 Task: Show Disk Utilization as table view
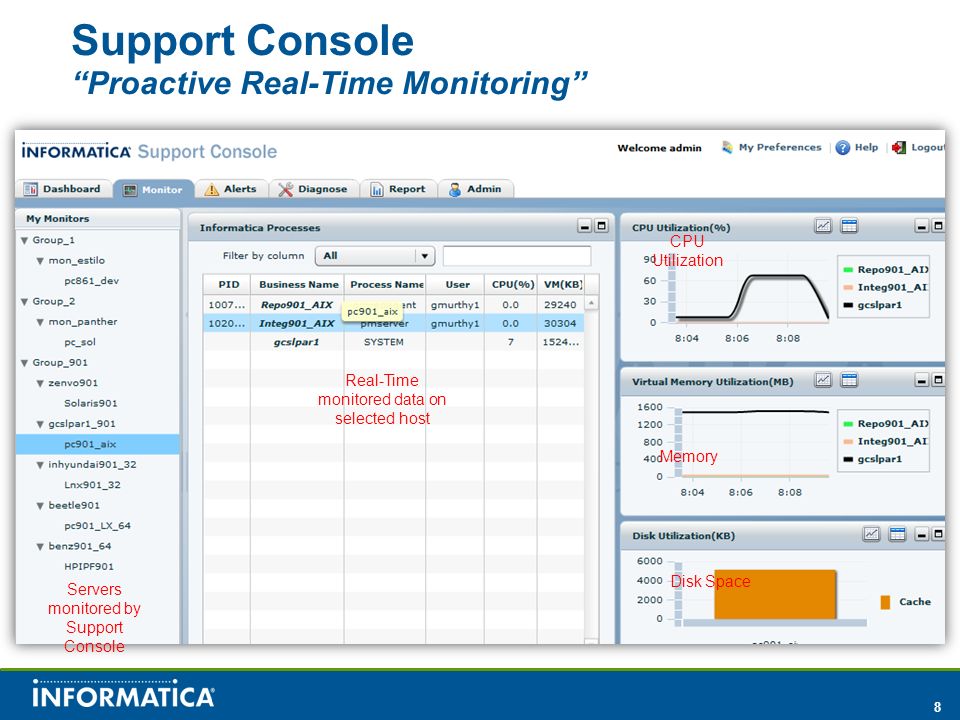897,534
